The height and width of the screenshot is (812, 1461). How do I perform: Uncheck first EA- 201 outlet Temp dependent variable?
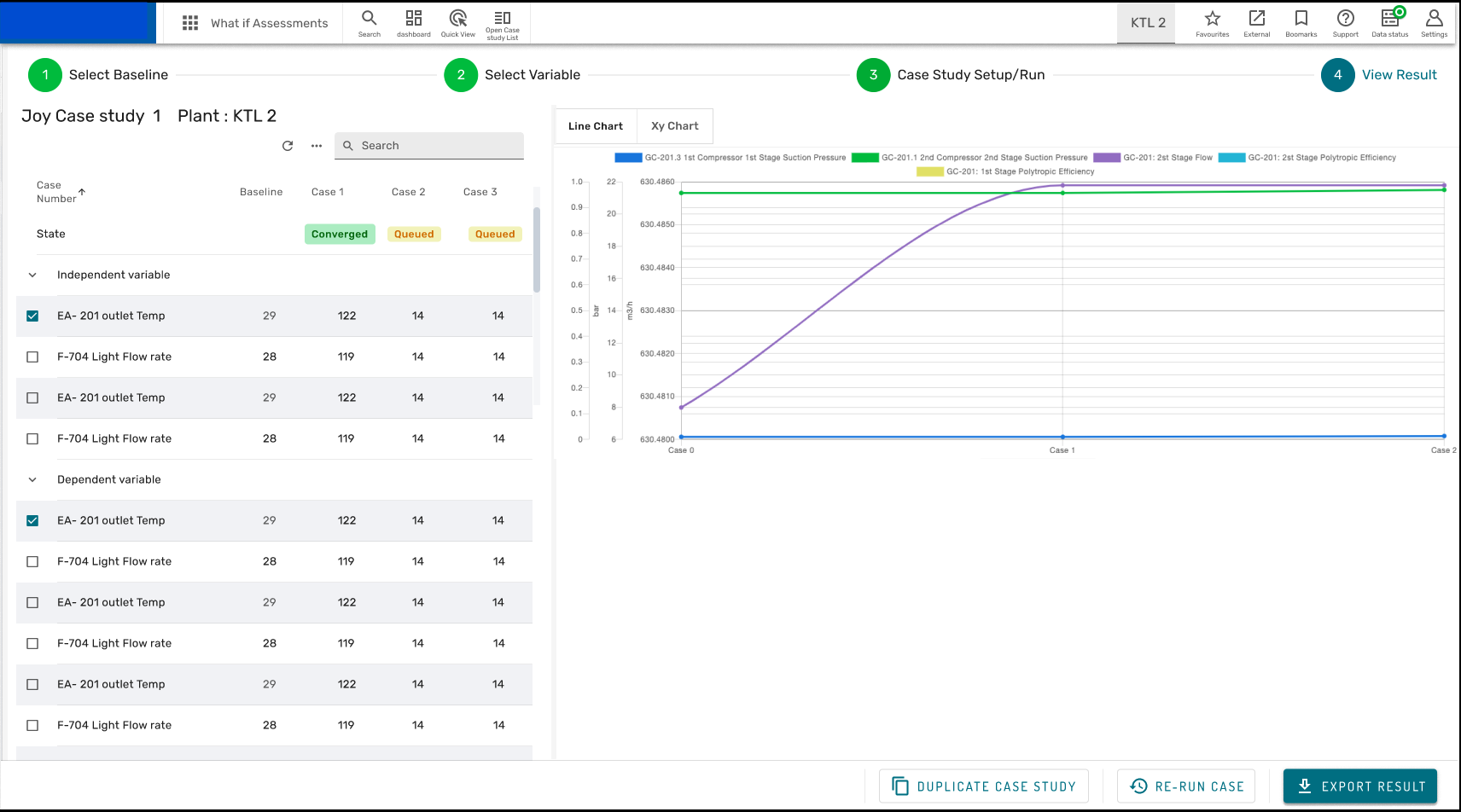(32, 520)
